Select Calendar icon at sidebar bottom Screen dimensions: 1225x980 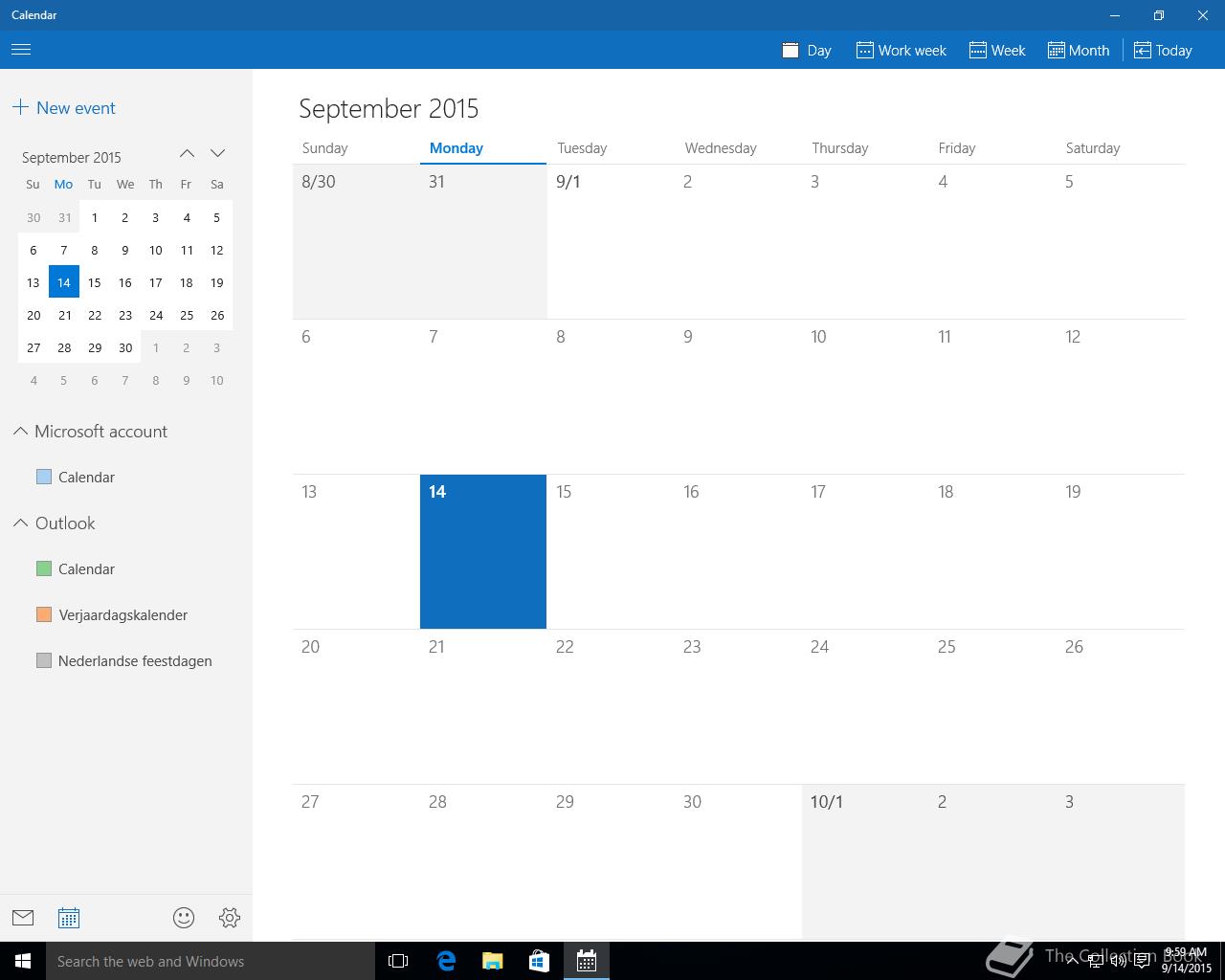[x=69, y=918]
